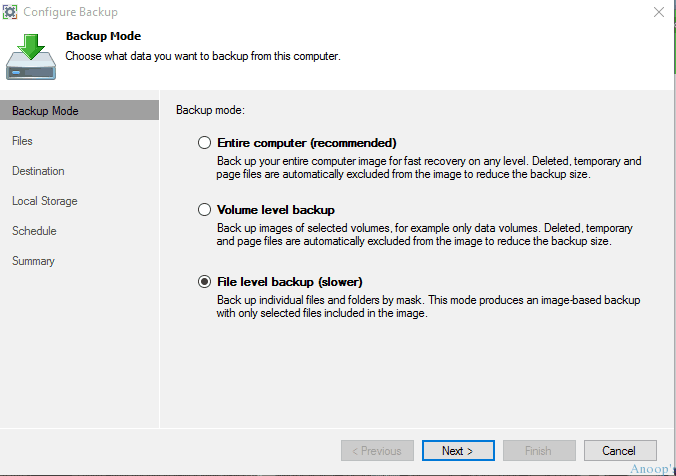The image size is (676, 476).
Task: Open the Local Storage wizard step
Action: point(45,201)
